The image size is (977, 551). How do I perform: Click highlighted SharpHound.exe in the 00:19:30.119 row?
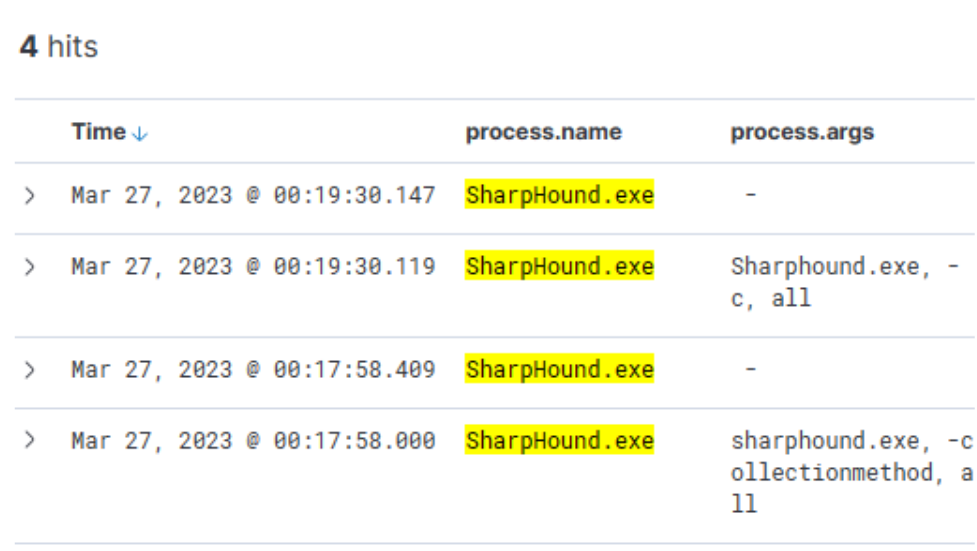(559, 267)
